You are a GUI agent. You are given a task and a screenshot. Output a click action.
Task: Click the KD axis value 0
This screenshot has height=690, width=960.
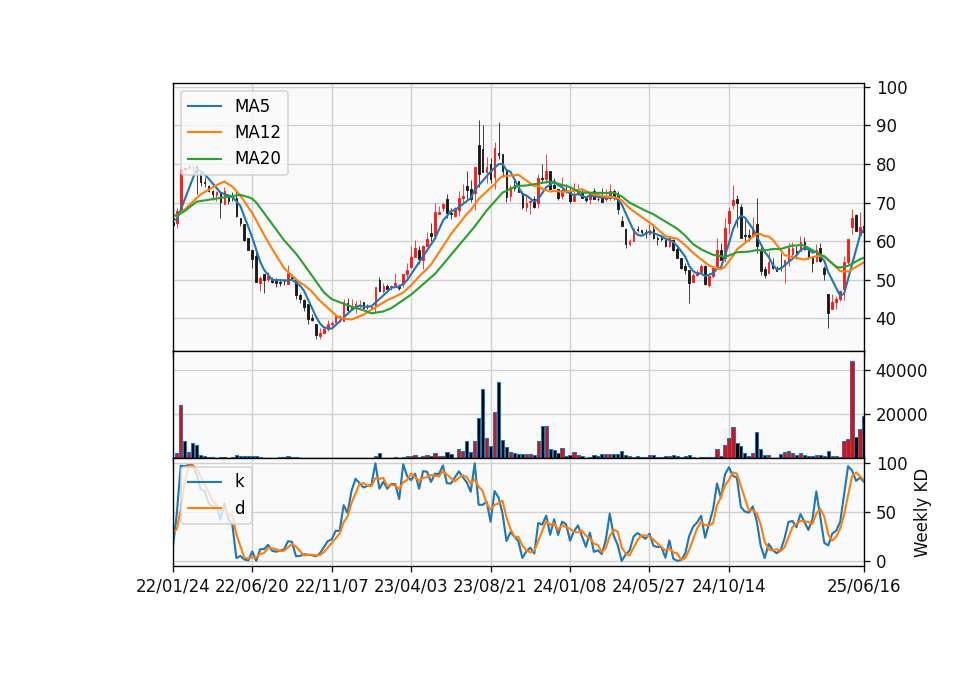(x=882, y=561)
